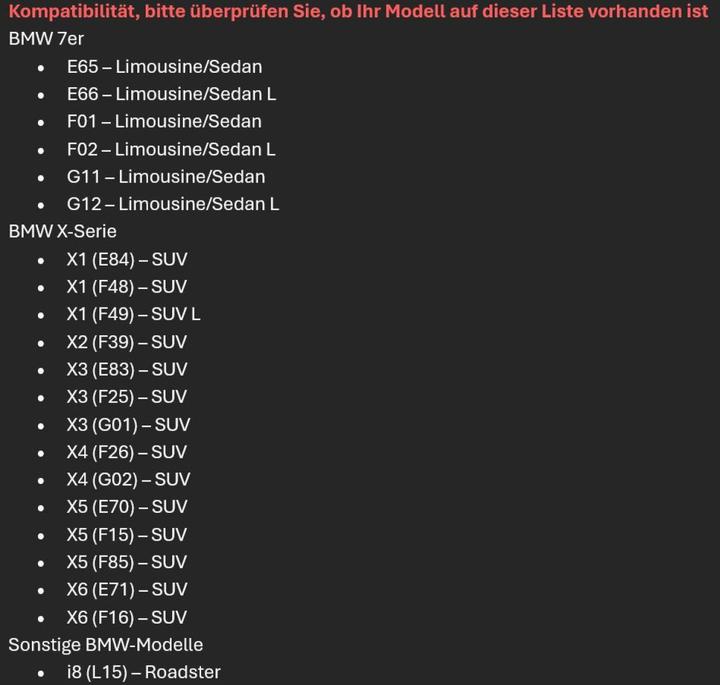Click the G11 Limousine/Sedan entry
The image size is (720, 685).
click(166, 177)
